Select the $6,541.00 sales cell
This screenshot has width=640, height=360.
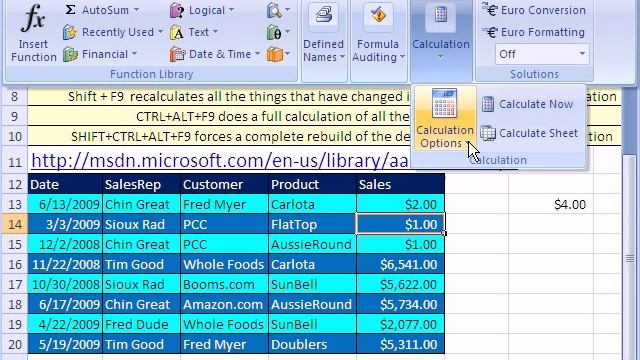point(401,264)
